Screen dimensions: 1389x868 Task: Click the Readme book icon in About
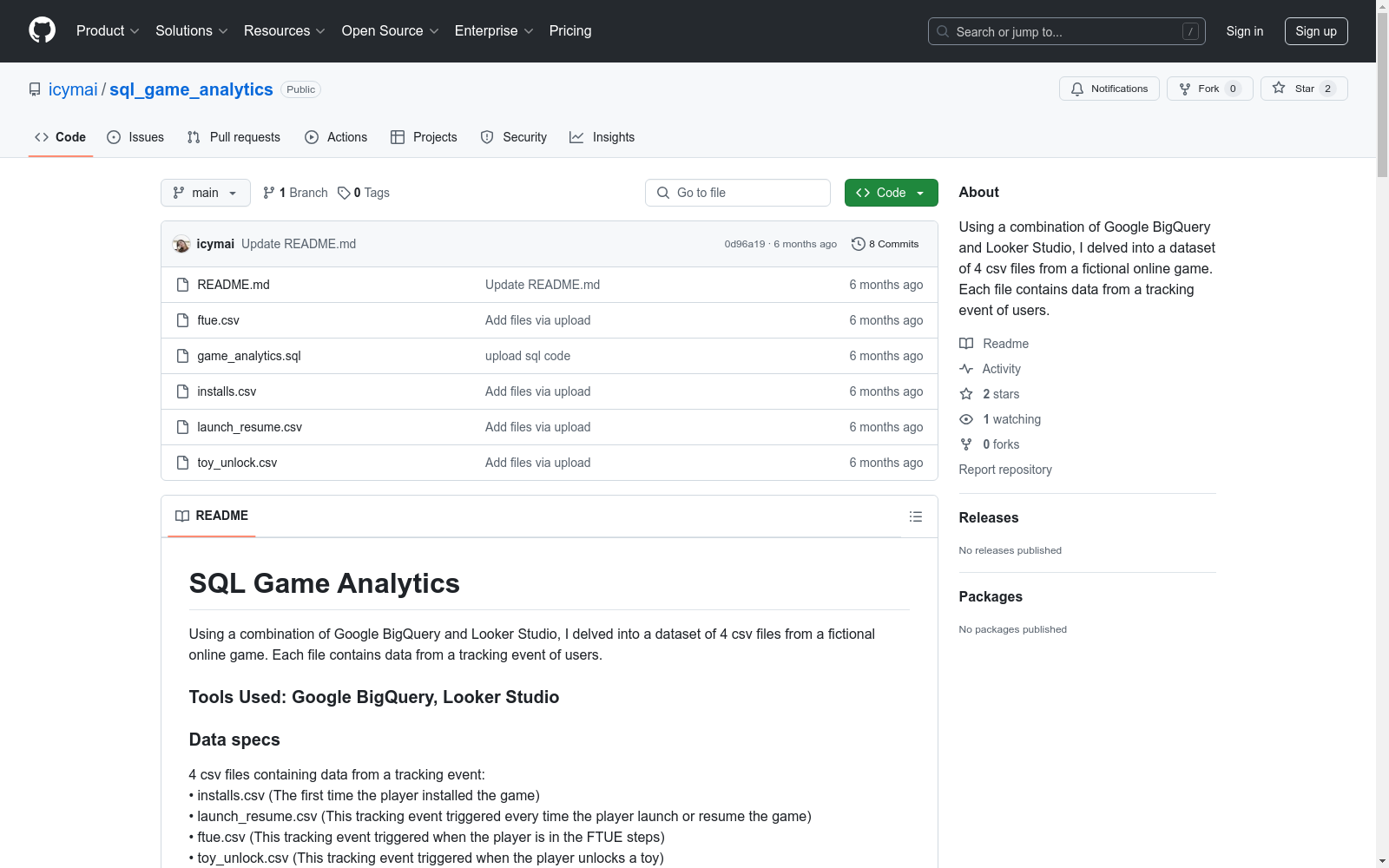coord(966,344)
